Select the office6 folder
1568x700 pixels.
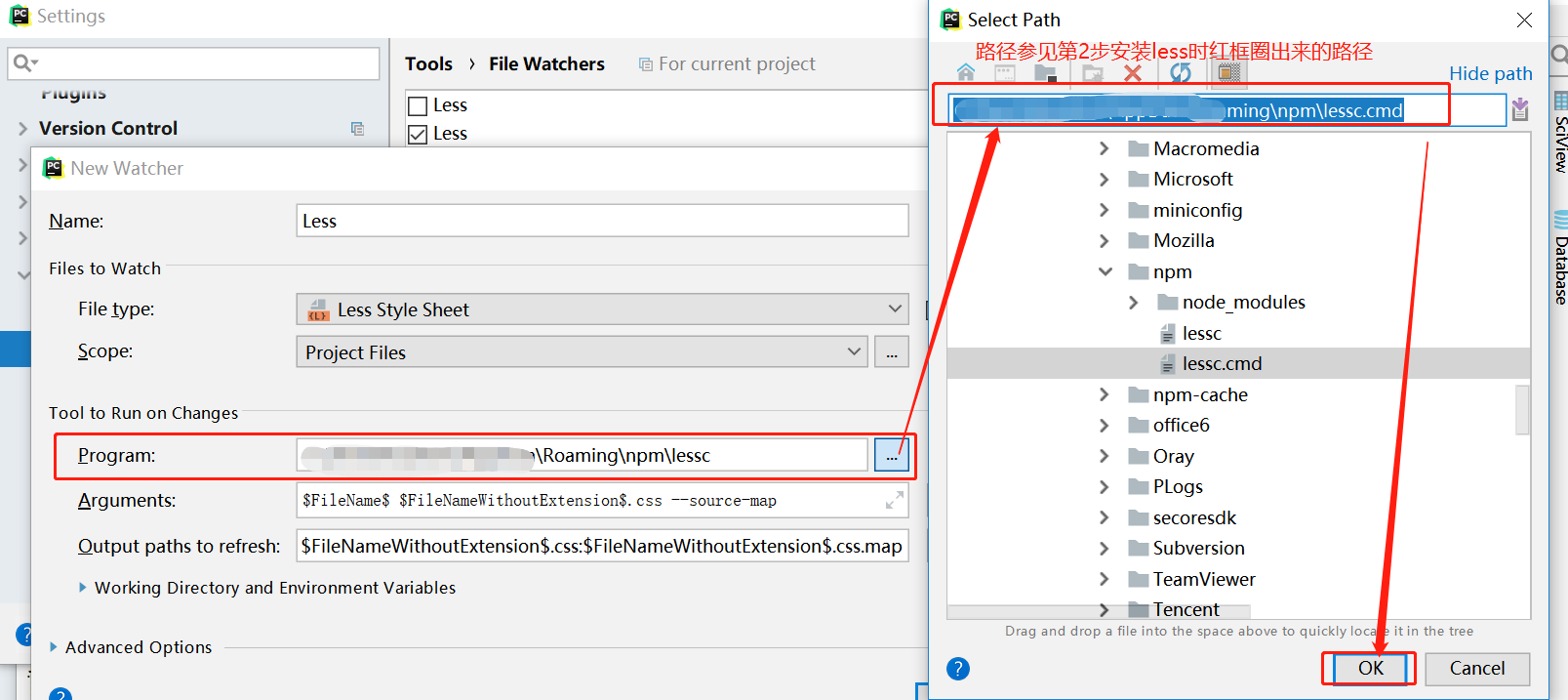click(x=1181, y=425)
